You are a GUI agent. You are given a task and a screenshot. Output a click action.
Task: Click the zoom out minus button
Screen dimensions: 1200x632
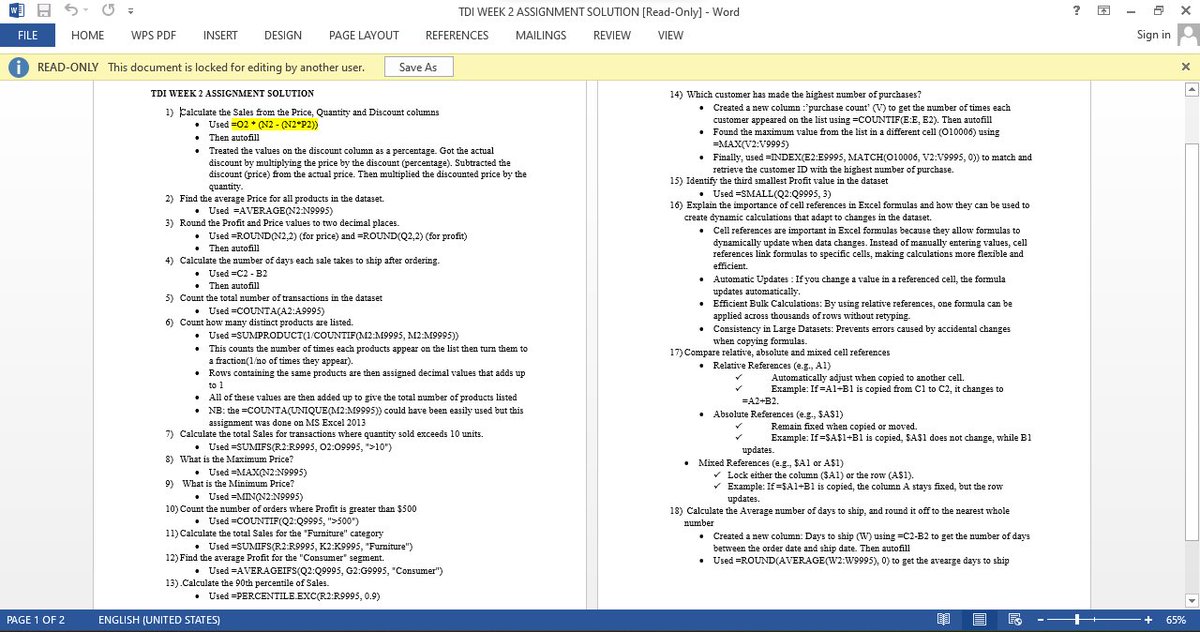(1042, 620)
